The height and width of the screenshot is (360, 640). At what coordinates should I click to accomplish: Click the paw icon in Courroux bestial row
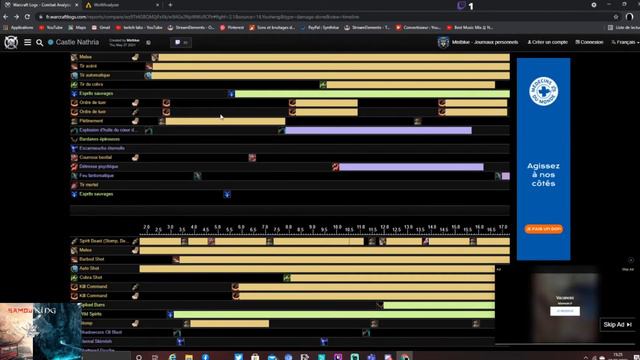(x=135, y=158)
